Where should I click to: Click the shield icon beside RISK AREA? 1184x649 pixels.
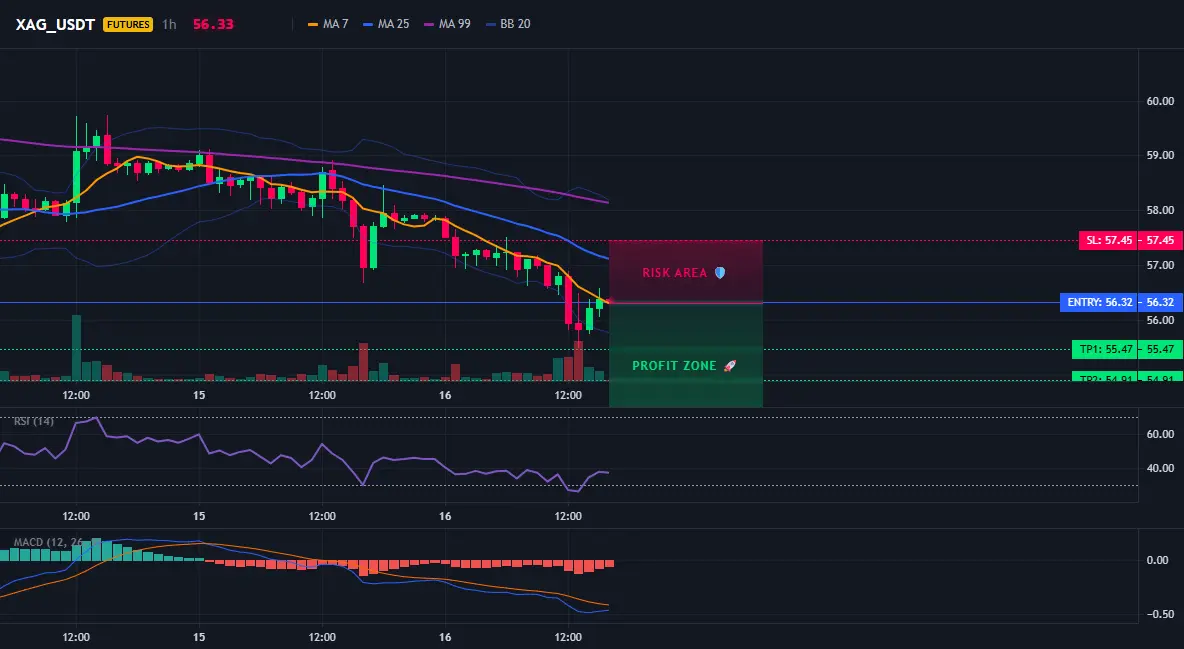(720, 273)
